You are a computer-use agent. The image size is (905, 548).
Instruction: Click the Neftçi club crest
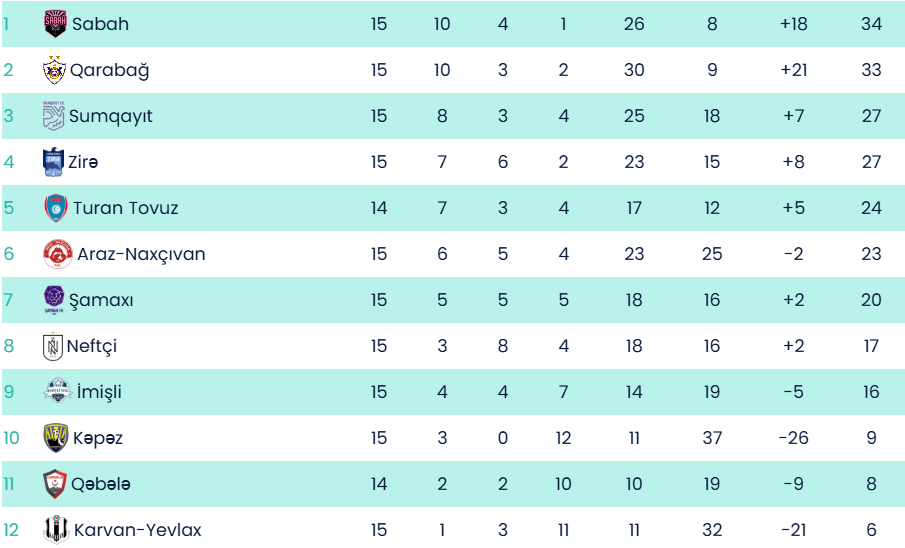(x=53, y=346)
